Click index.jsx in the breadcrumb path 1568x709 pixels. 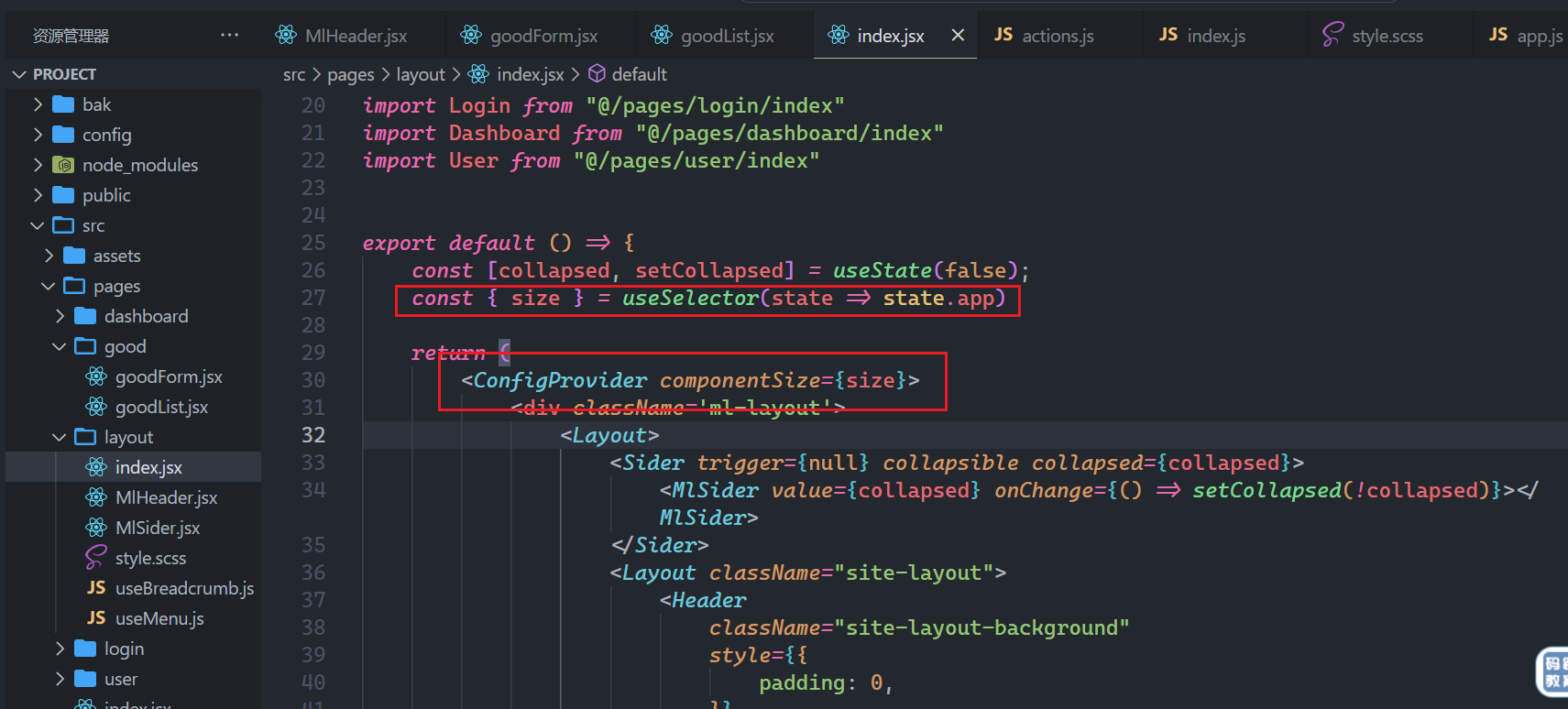[531, 74]
